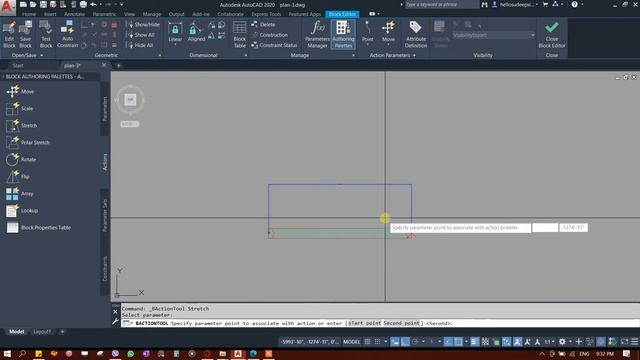This screenshot has width=640, height=360.
Task: Run the Test Block tool
Action: coord(46,35)
